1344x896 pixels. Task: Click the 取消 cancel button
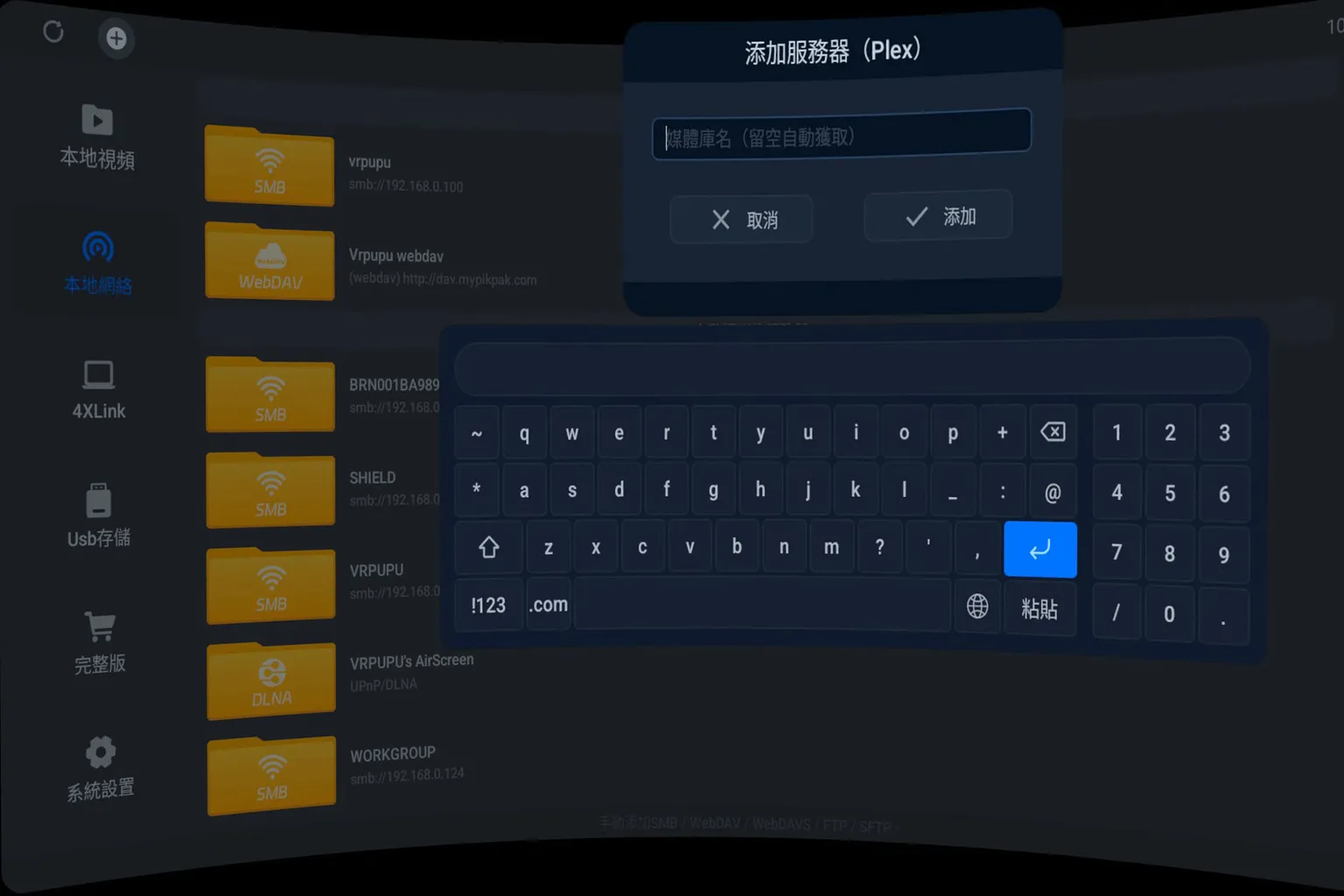coord(741,219)
